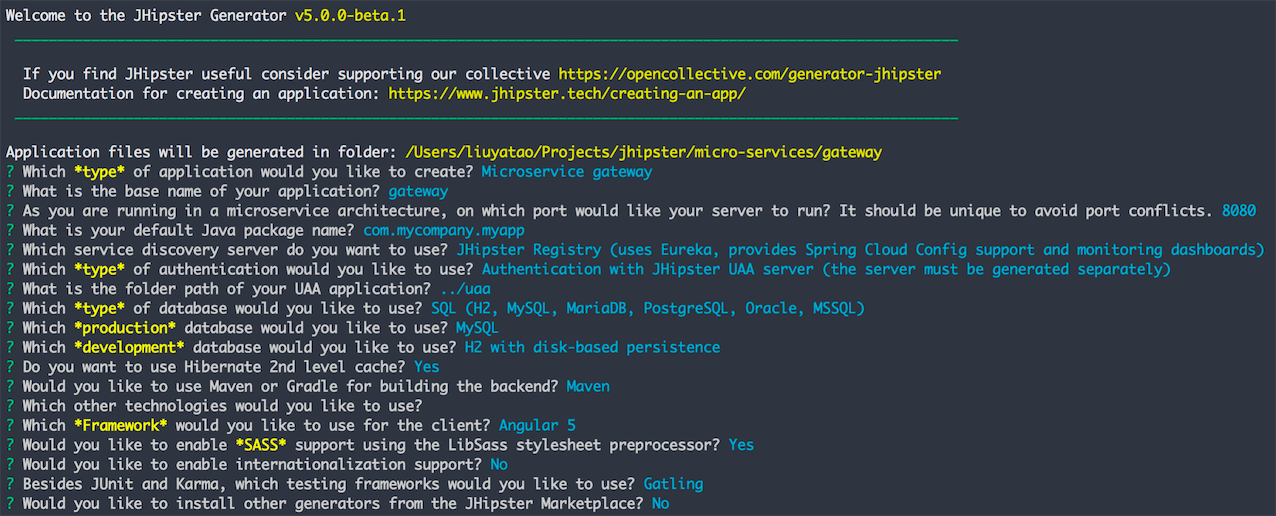Click 'Authentication with JHipster UAA server' answer

826,269
